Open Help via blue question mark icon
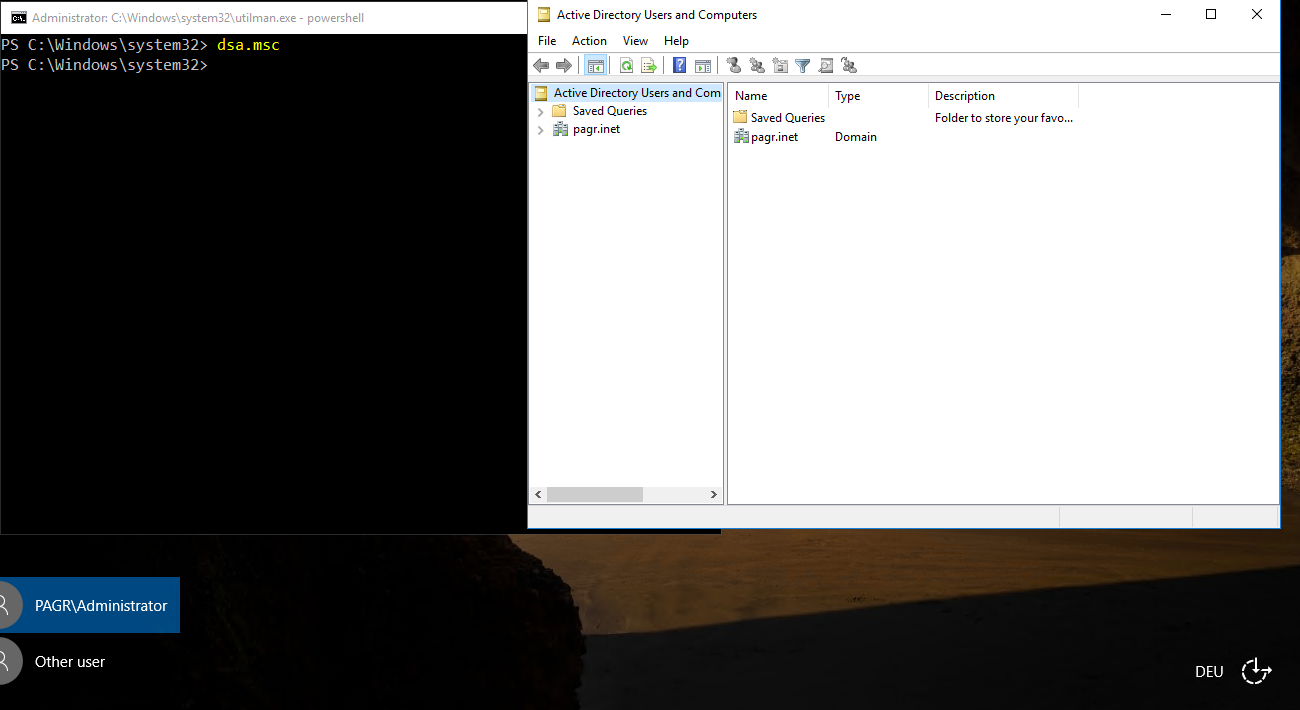1300x710 pixels. tap(679, 66)
